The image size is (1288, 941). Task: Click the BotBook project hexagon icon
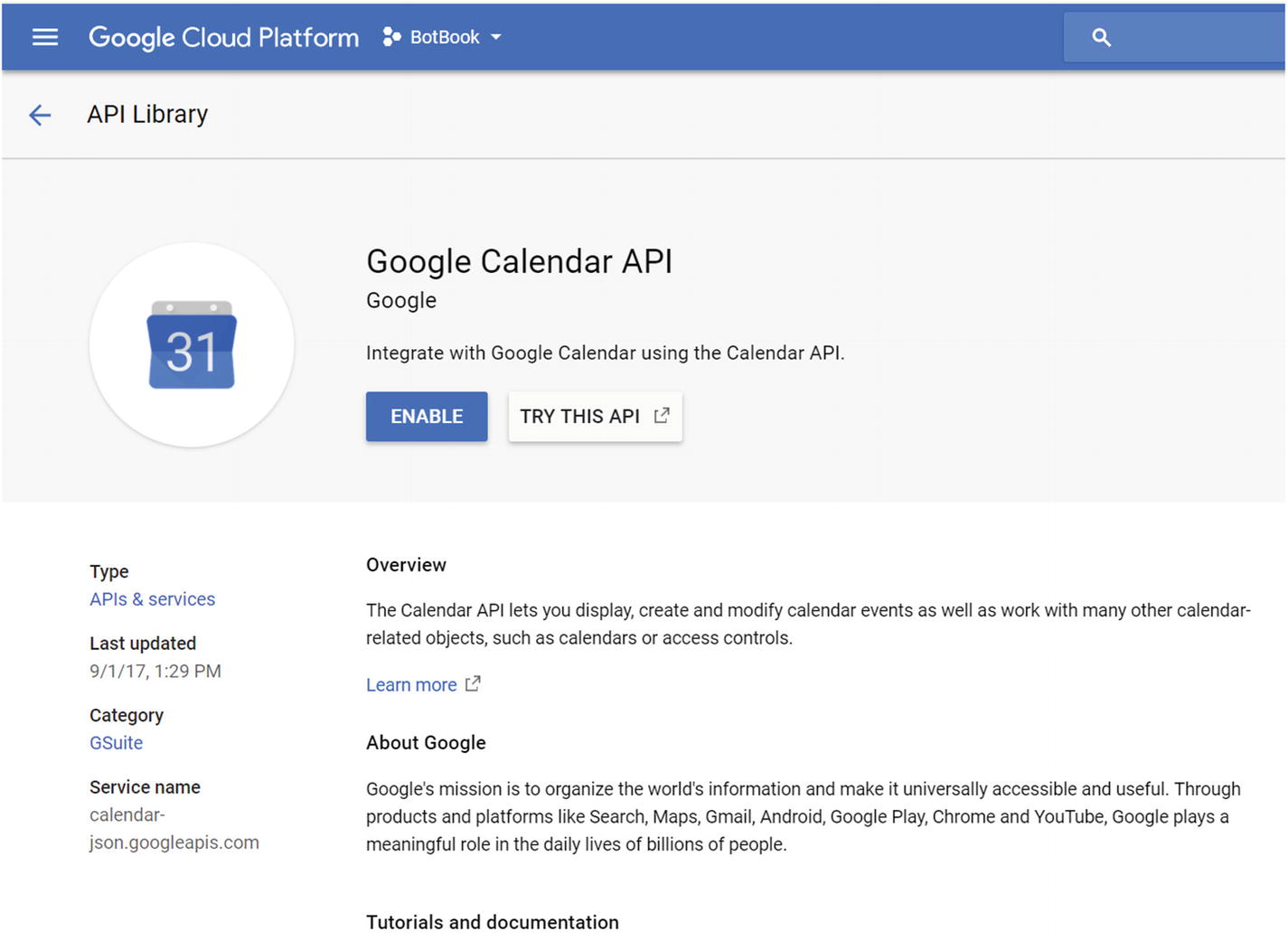click(x=391, y=37)
